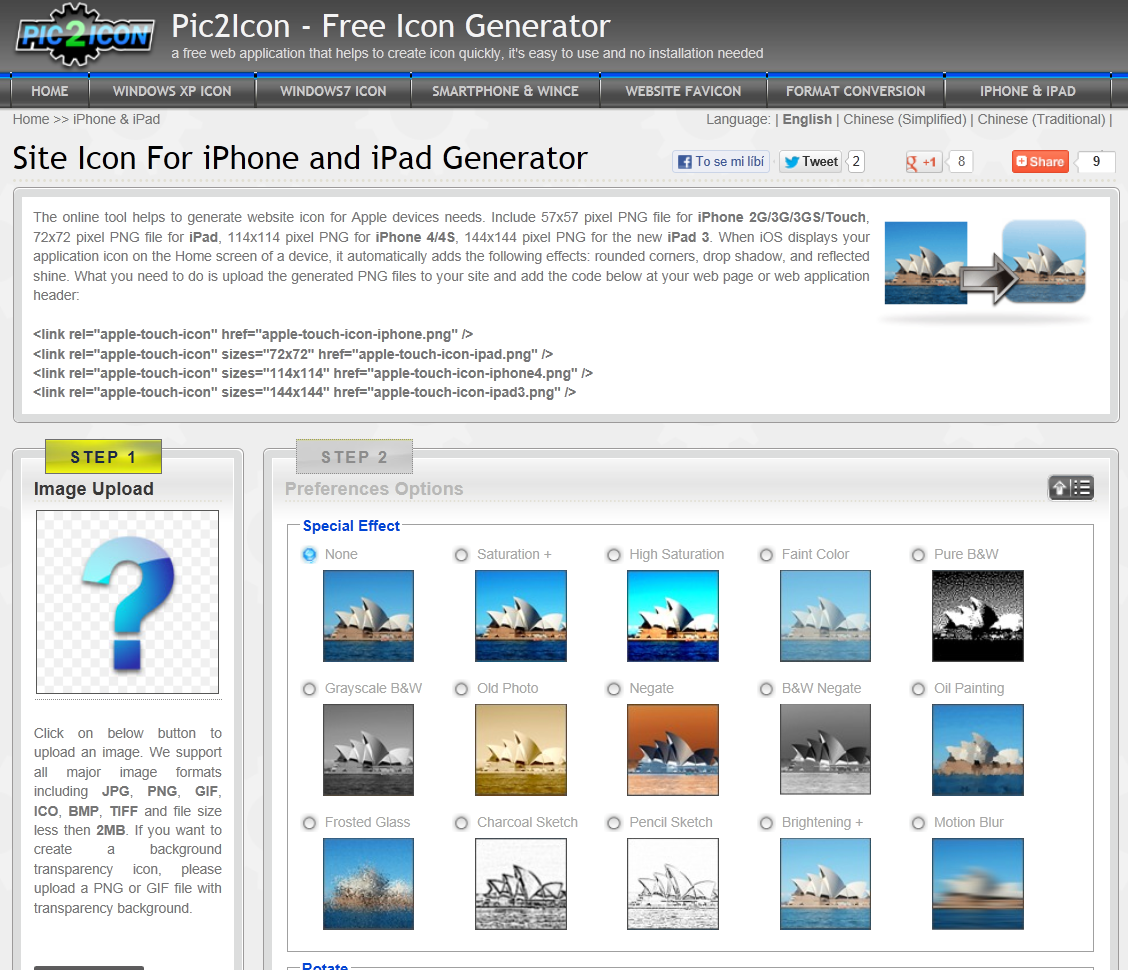Click the Old Photo sepia preview thumbnail
Image resolution: width=1128 pixels, height=970 pixels.
521,750
